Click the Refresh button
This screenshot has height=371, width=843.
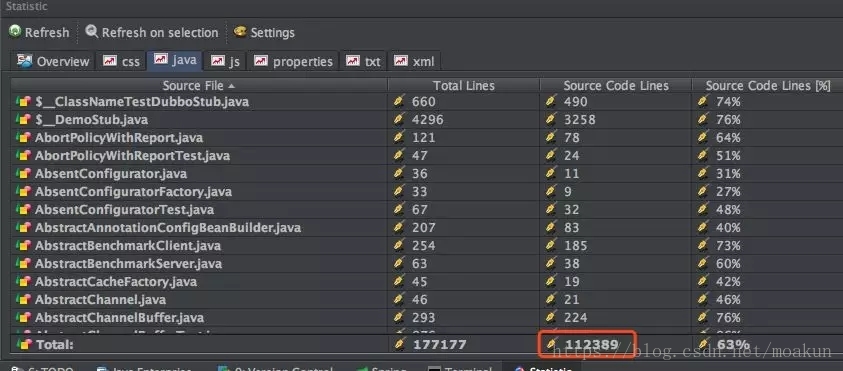39,32
